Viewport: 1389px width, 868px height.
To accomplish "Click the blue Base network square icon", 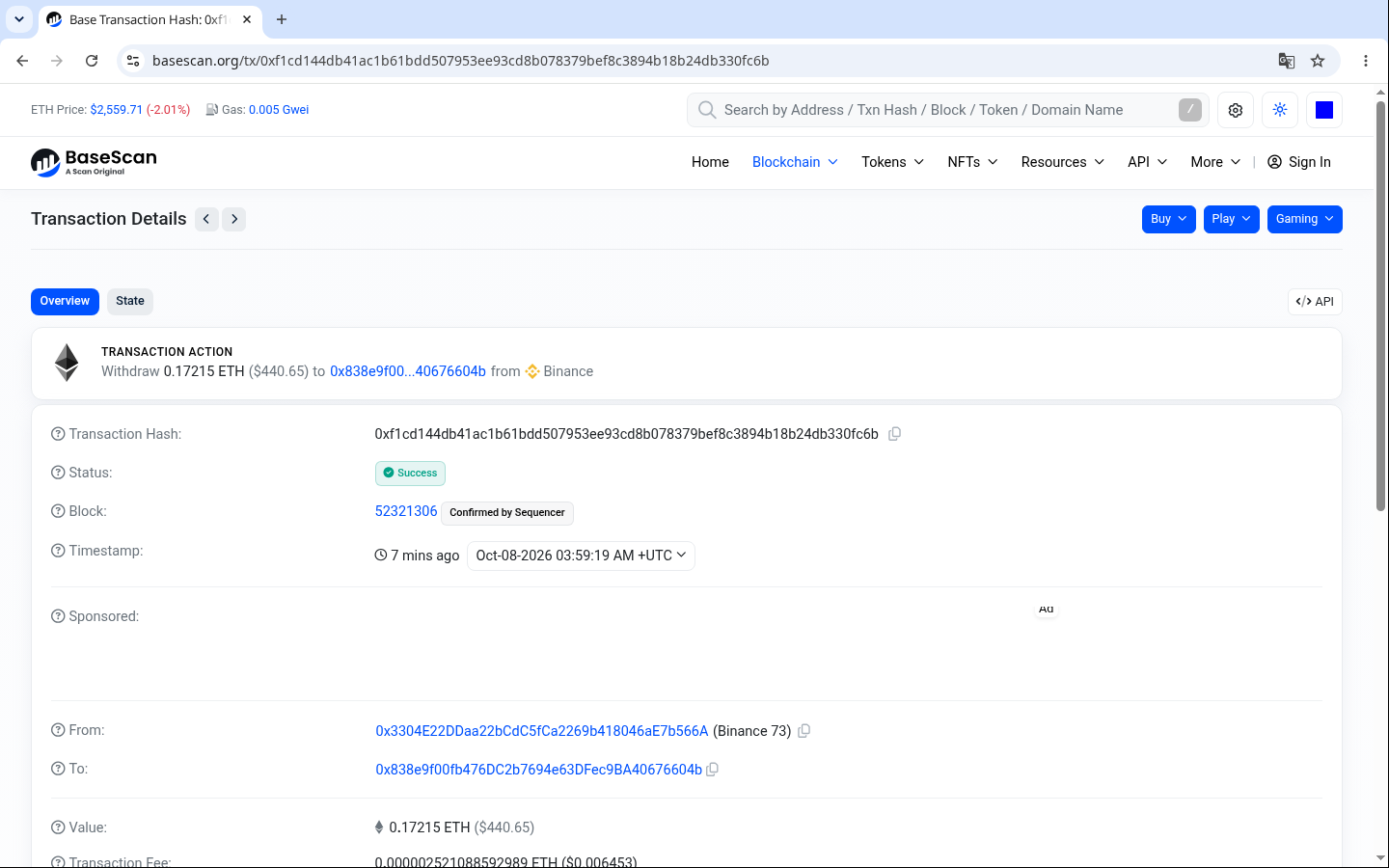I will coord(1324,110).
